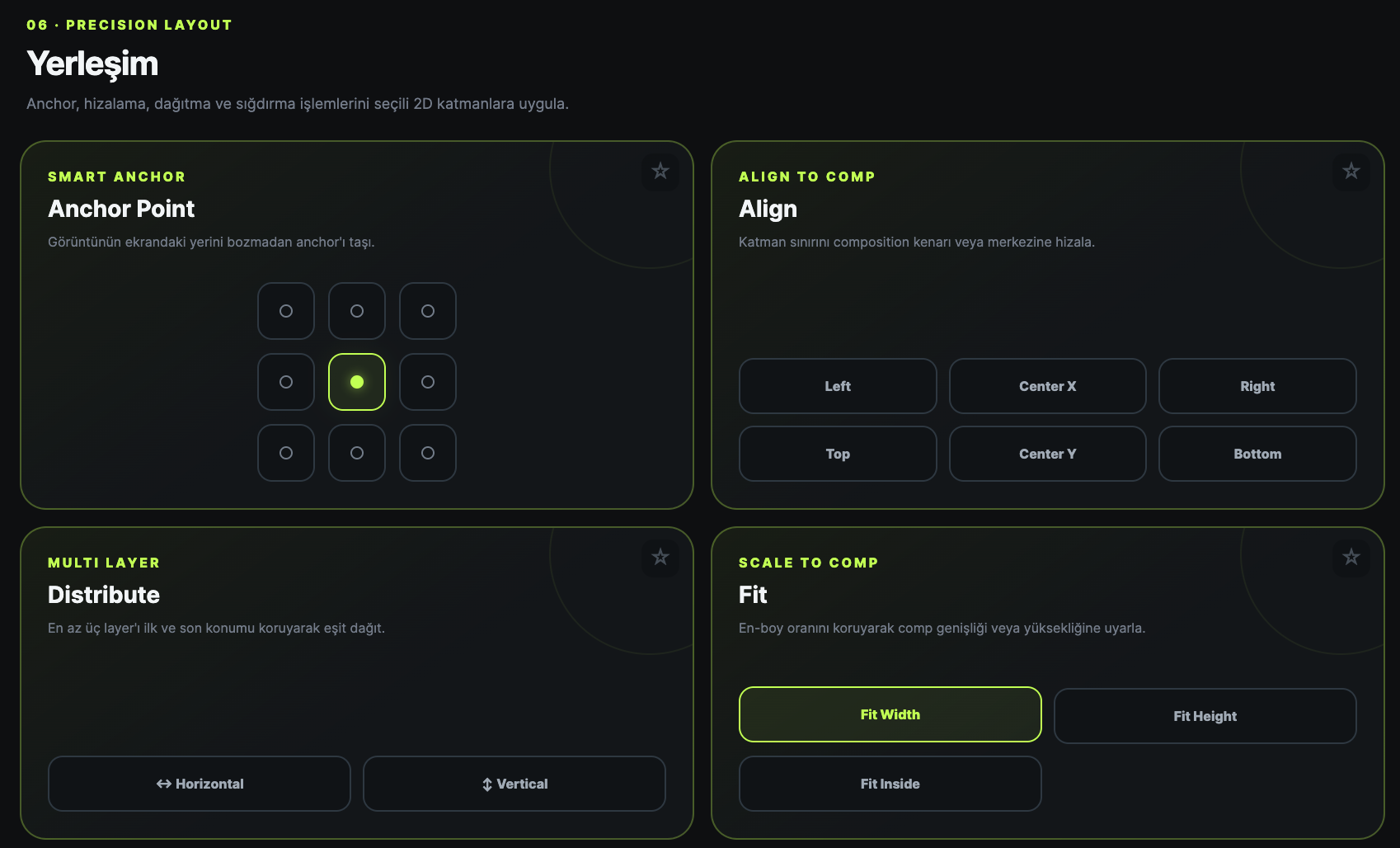Distribute layers with Horizontal button

coord(200,784)
